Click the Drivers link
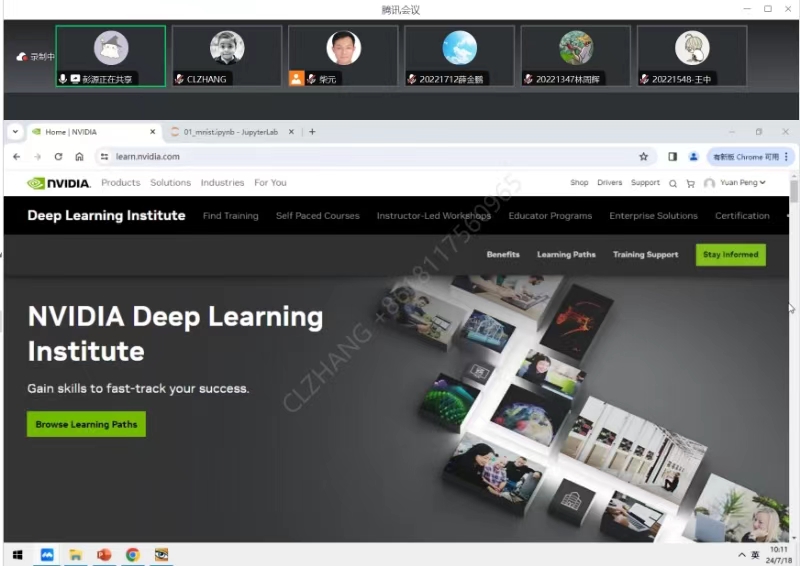This screenshot has height=566, width=800. click(610, 183)
